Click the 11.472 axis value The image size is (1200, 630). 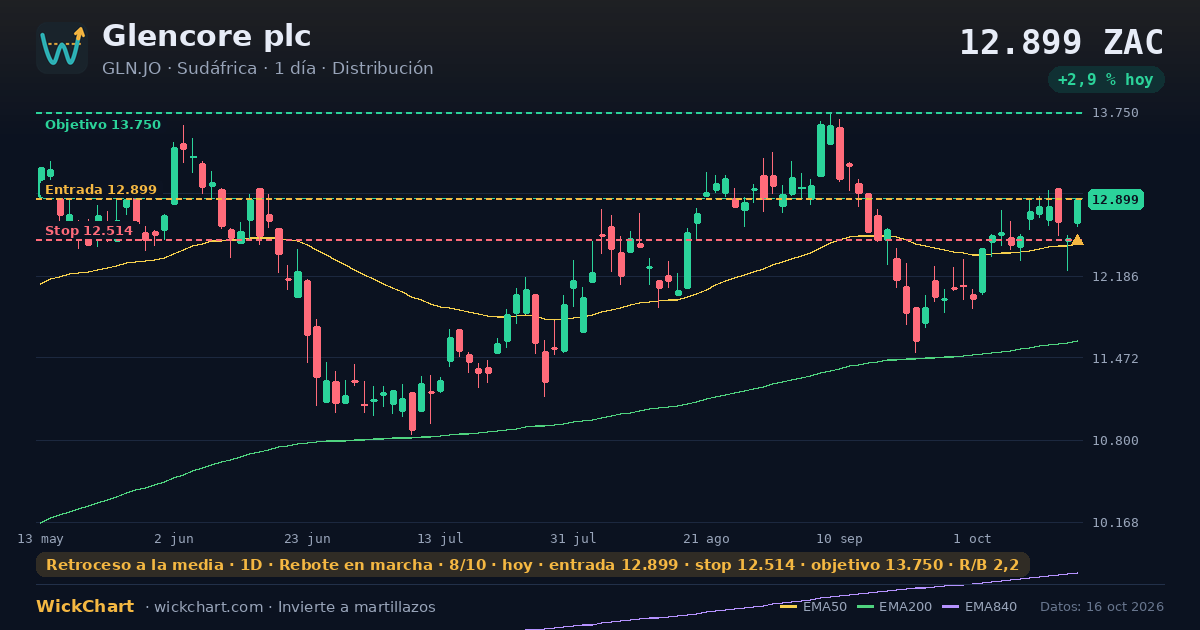pos(1114,358)
